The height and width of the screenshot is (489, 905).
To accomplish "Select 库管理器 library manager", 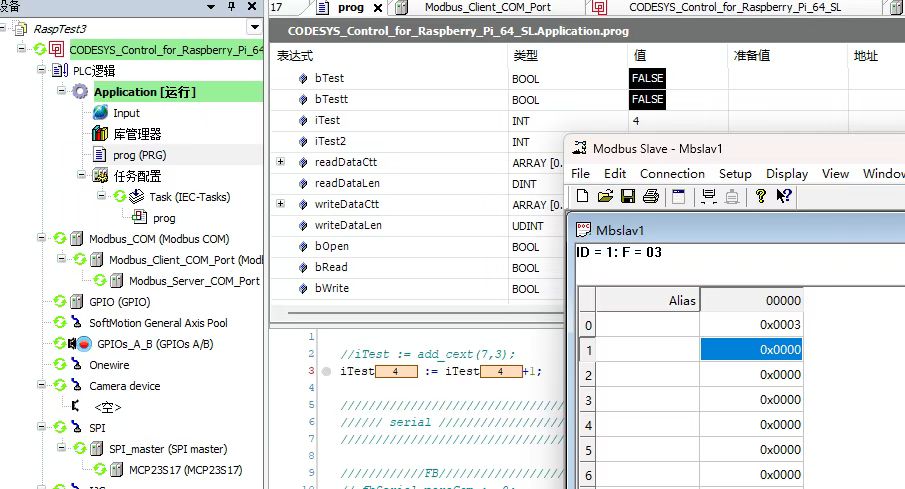I will coord(137,134).
